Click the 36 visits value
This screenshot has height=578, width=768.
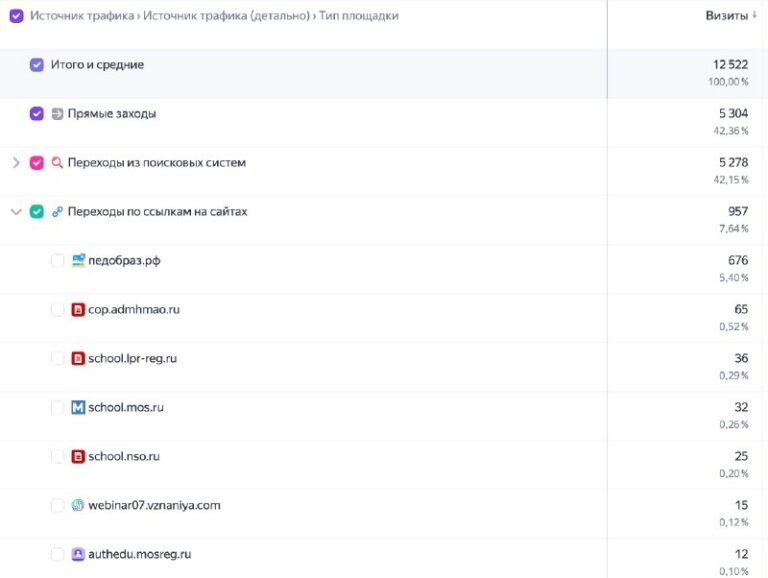pyautogui.click(x=741, y=359)
